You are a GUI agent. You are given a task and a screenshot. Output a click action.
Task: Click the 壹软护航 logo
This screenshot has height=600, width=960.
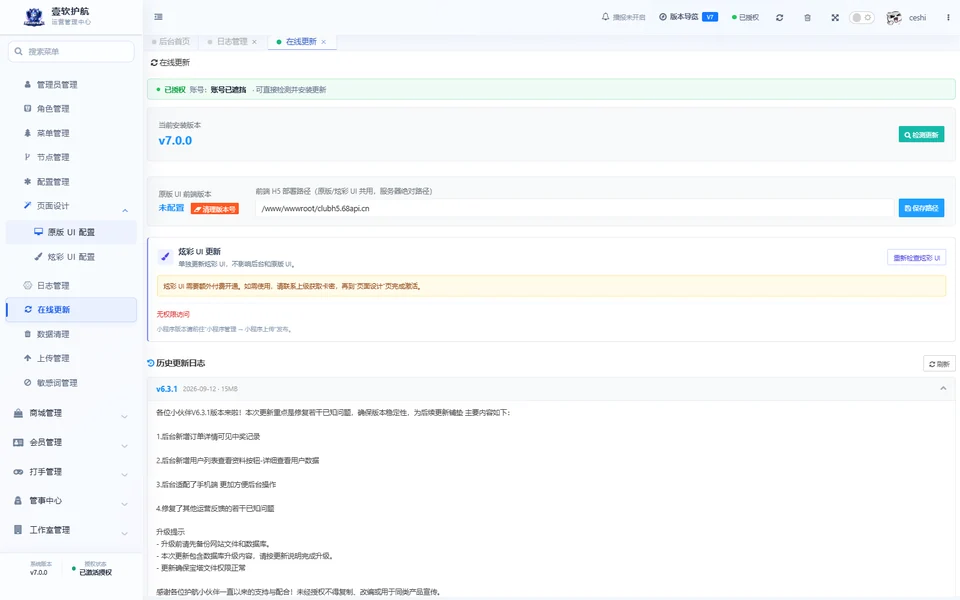[34, 17]
